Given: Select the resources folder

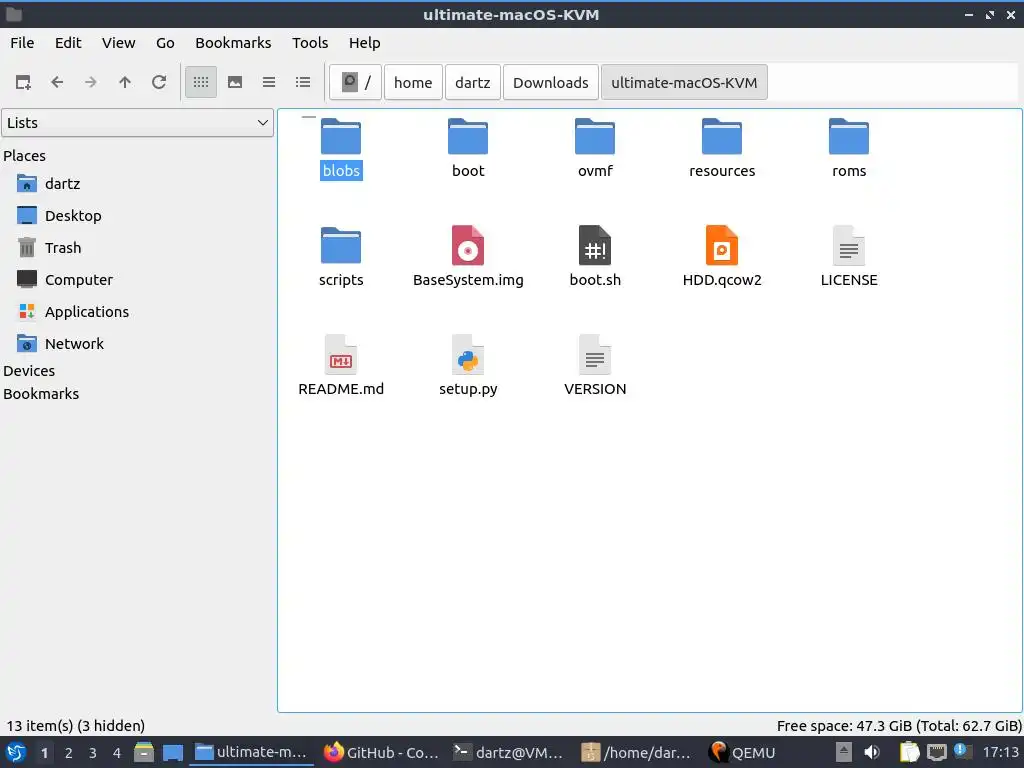Looking at the screenshot, I should [x=722, y=148].
